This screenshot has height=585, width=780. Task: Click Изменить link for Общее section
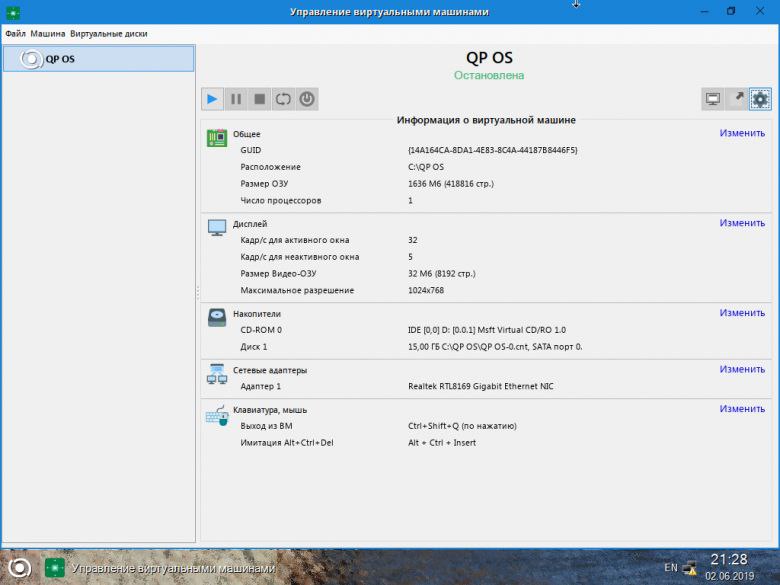tap(742, 133)
